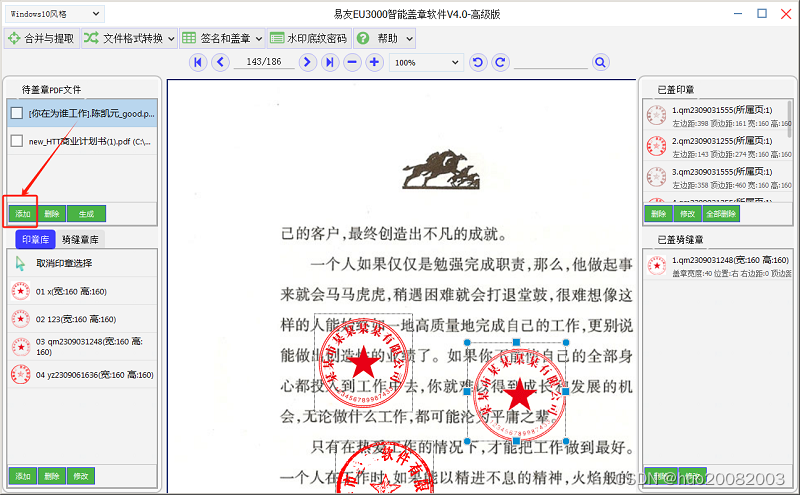Select seal thumbnail 02 123
Viewport: 800px width, 495px height.
20,319
